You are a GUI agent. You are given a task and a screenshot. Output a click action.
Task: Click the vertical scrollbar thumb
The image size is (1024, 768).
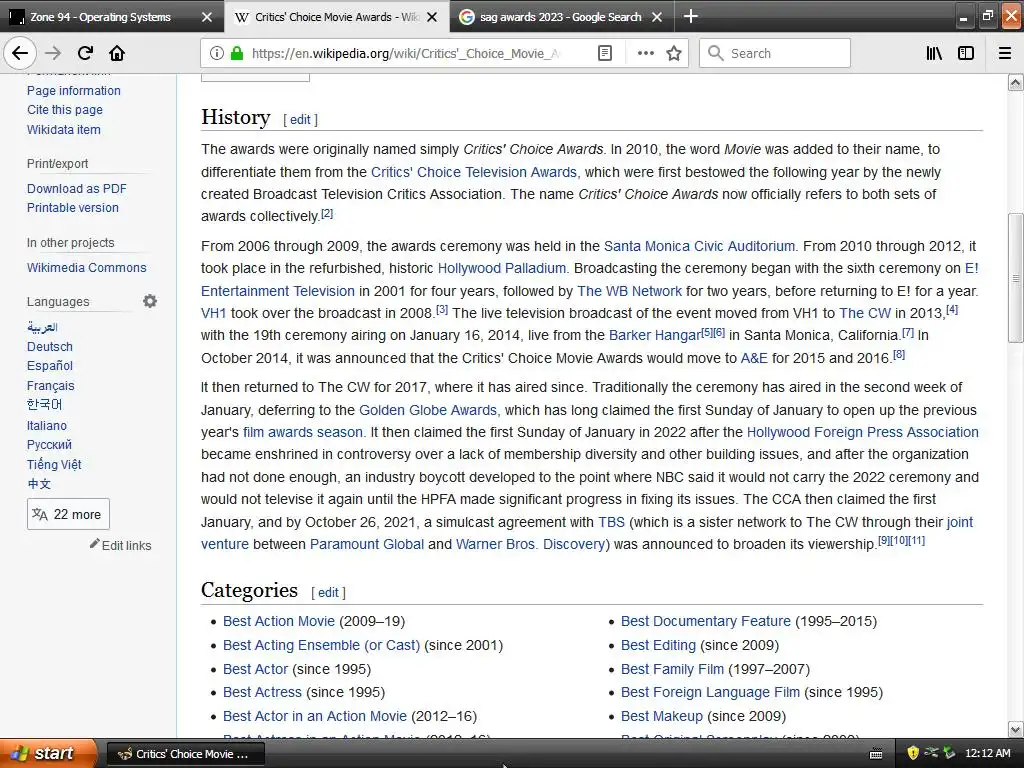1015,278
